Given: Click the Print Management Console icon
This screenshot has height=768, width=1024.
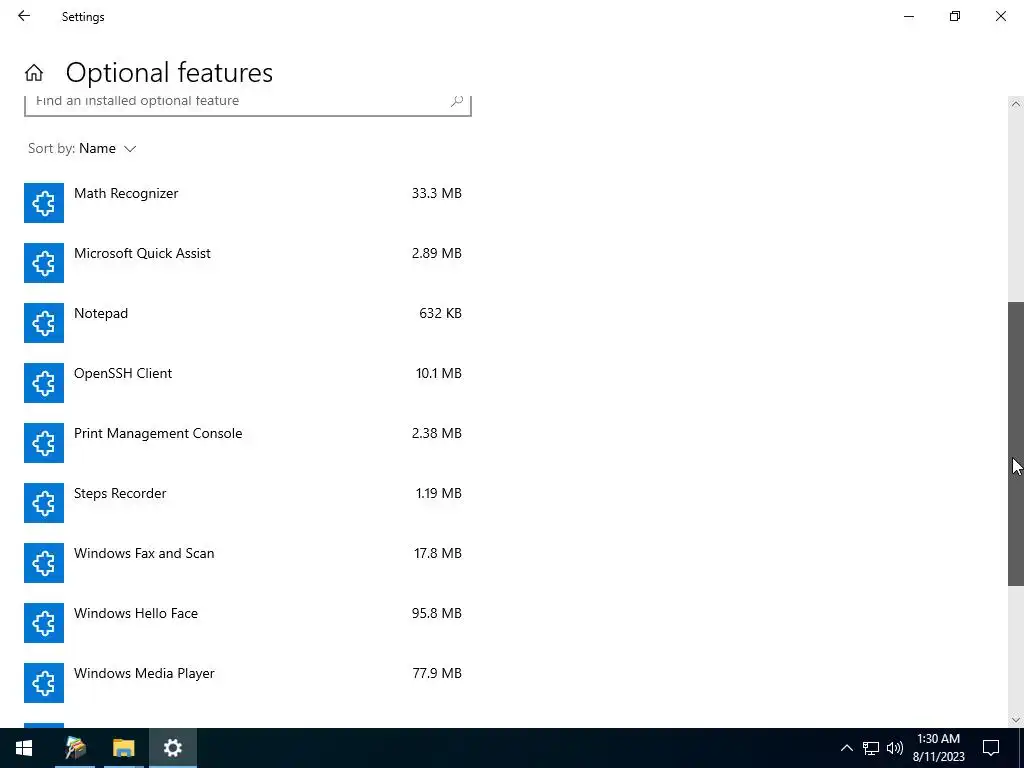Looking at the screenshot, I should tap(44, 443).
